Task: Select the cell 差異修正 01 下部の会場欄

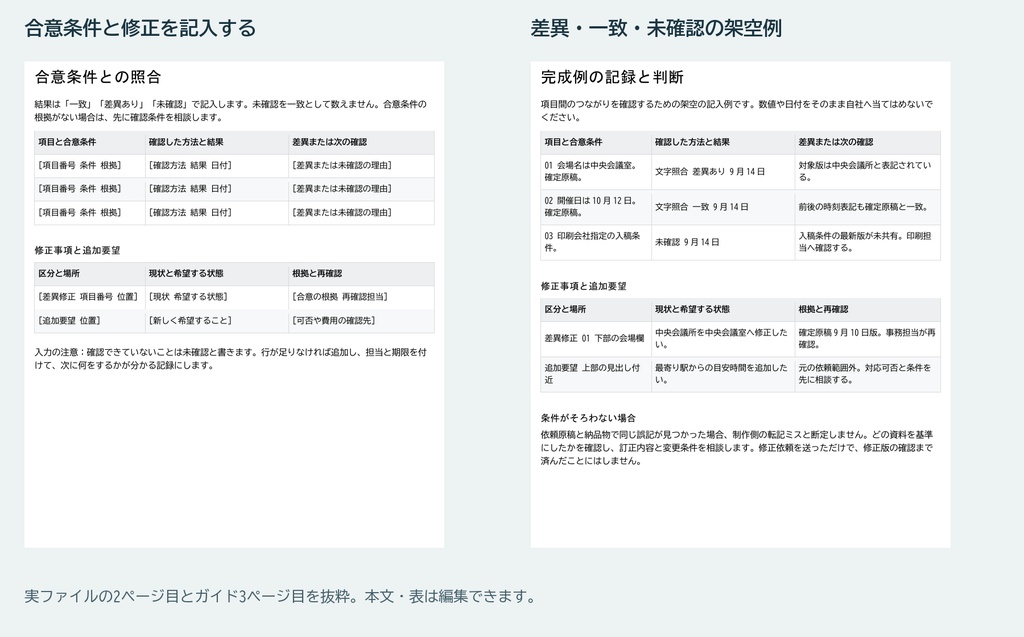Action: pyautogui.click(x=596, y=338)
